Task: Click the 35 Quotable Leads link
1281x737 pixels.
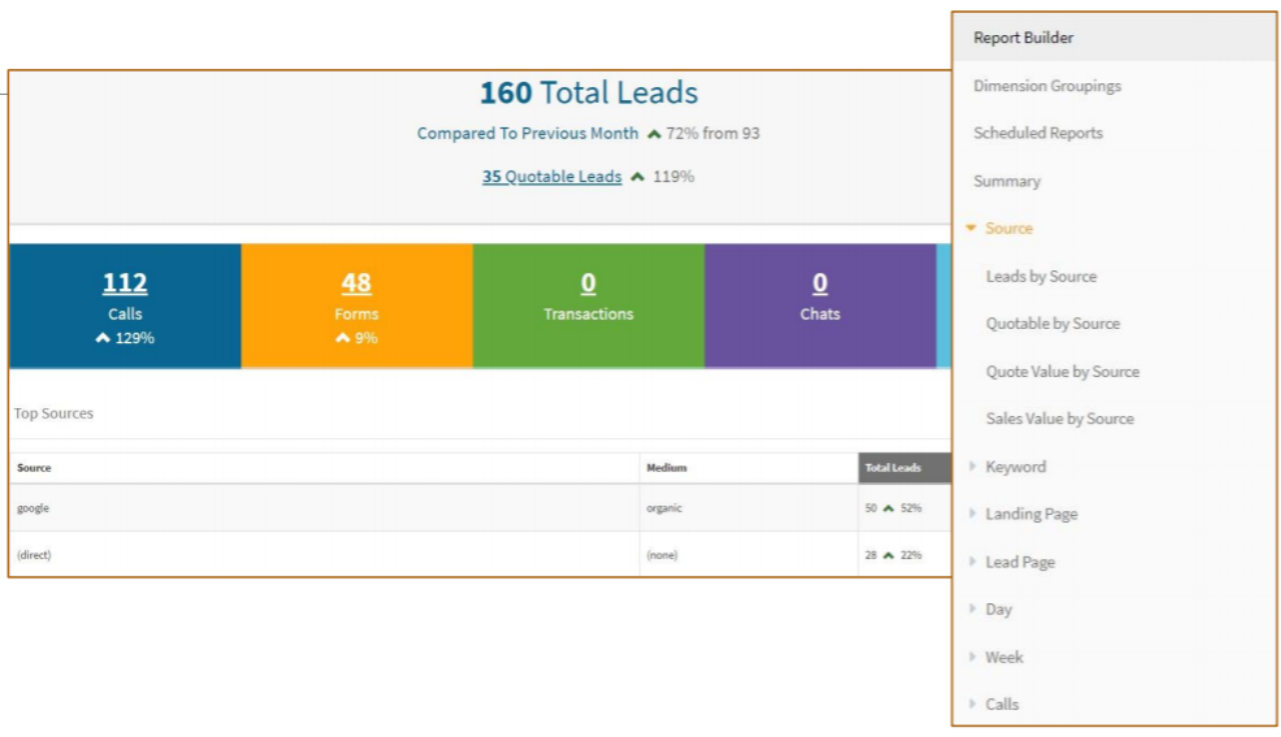Action: coord(552,177)
